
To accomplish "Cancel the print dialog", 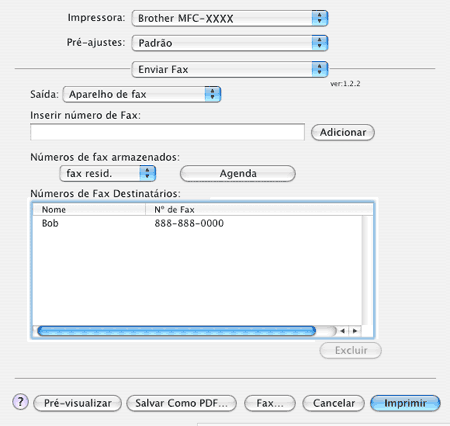I will click(x=333, y=403).
